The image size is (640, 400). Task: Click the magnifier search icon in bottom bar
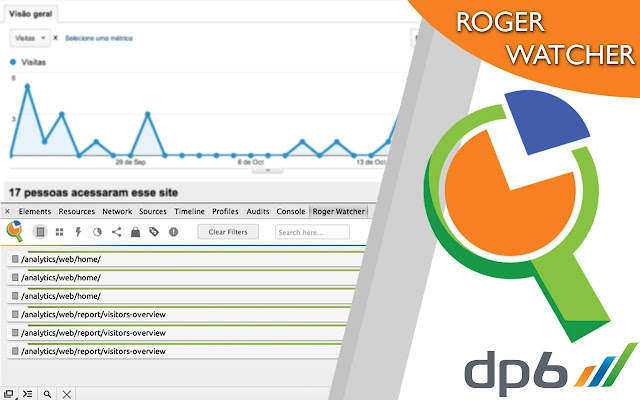coord(47,394)
